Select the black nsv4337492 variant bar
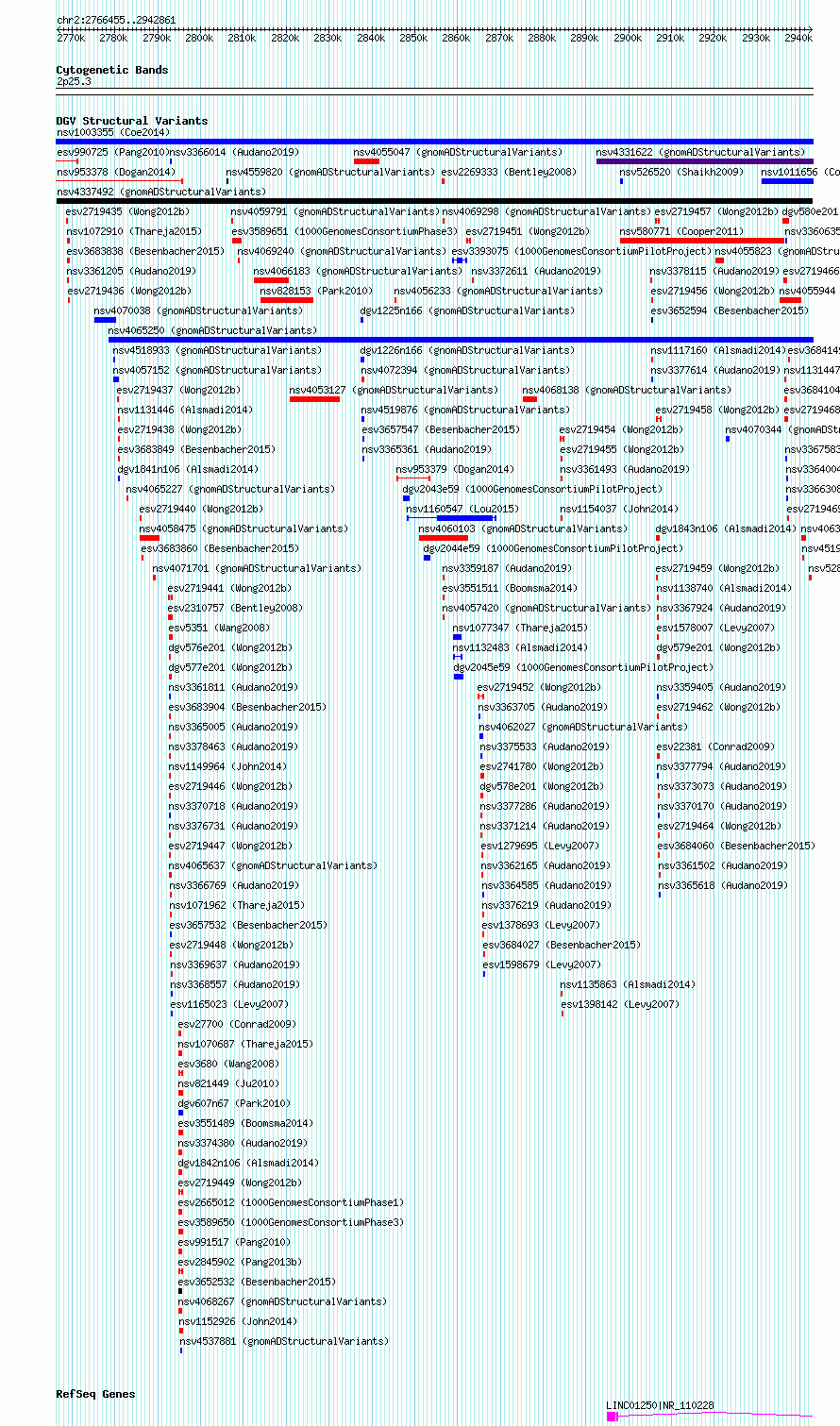 tap(434, 201)
